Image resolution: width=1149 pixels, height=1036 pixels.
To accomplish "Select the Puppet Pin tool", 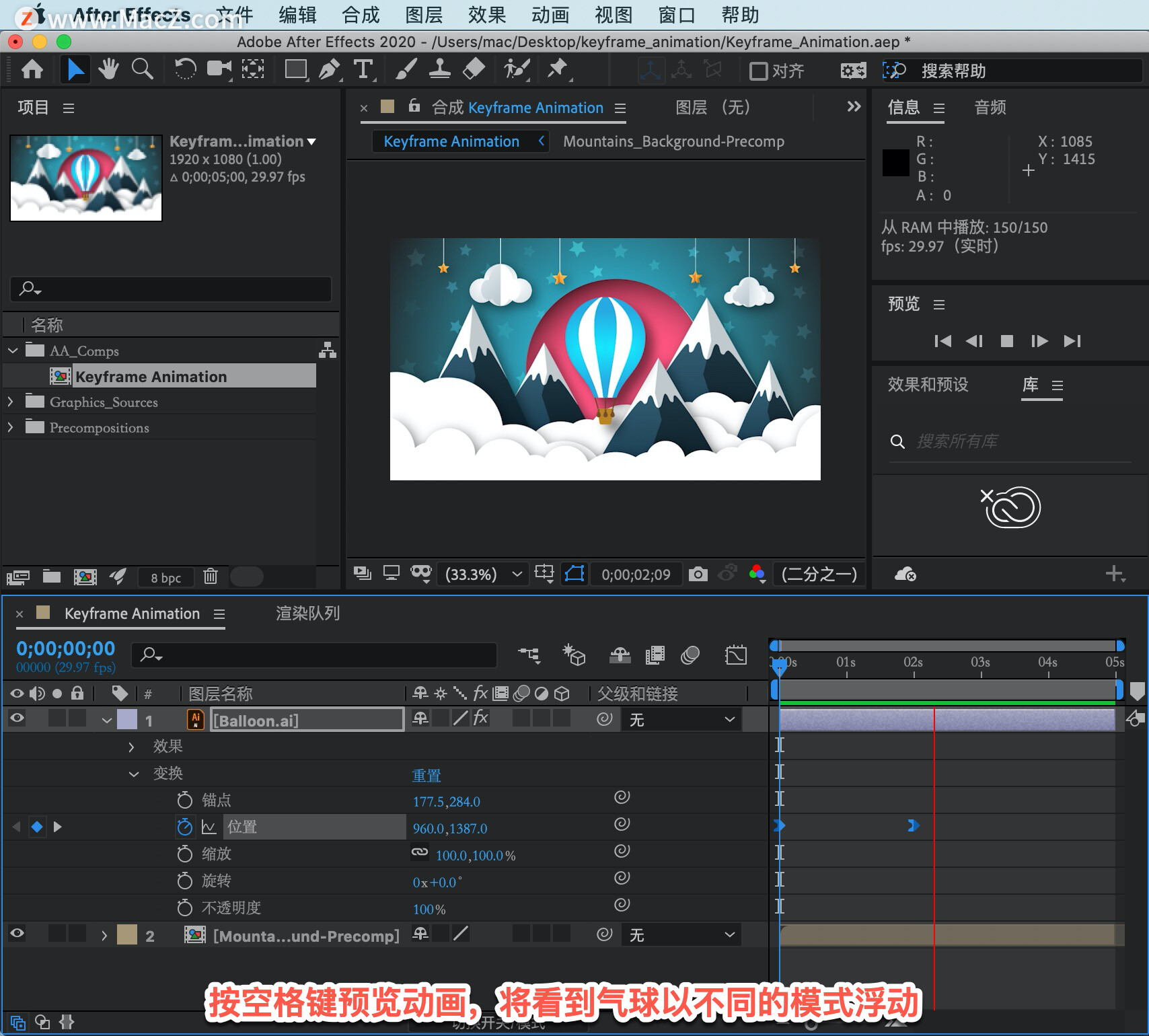I will (x=558, y=69).
